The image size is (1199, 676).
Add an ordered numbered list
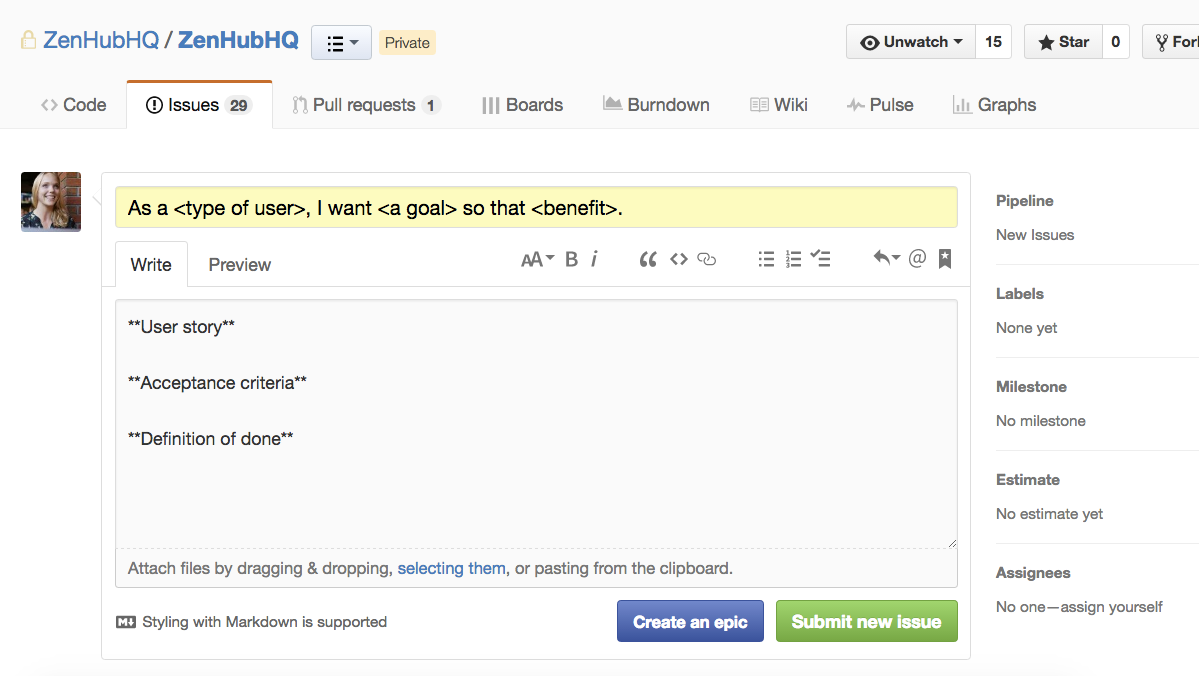793,258
